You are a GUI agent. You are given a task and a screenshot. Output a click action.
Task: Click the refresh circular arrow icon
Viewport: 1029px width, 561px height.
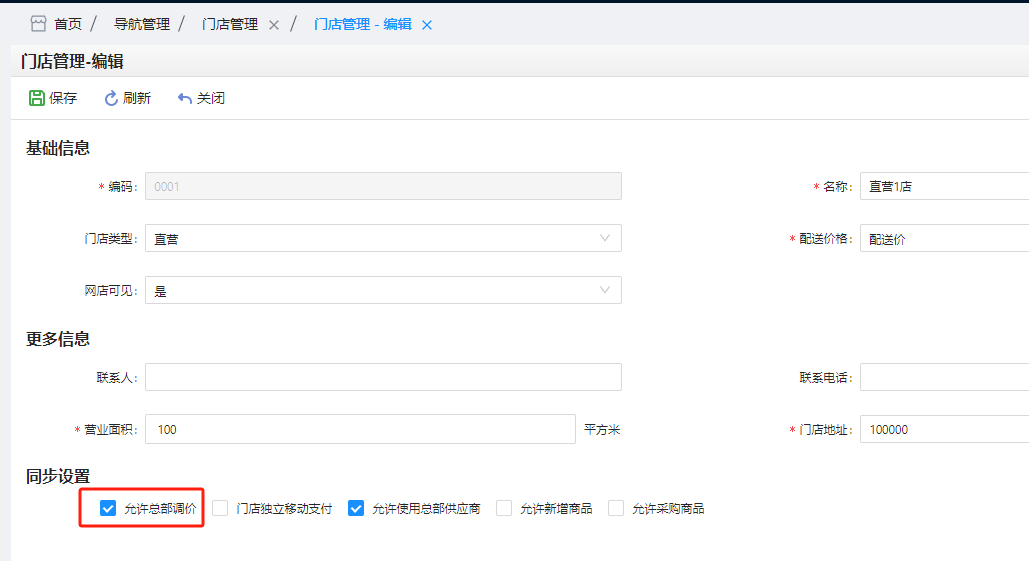(111, 98)
